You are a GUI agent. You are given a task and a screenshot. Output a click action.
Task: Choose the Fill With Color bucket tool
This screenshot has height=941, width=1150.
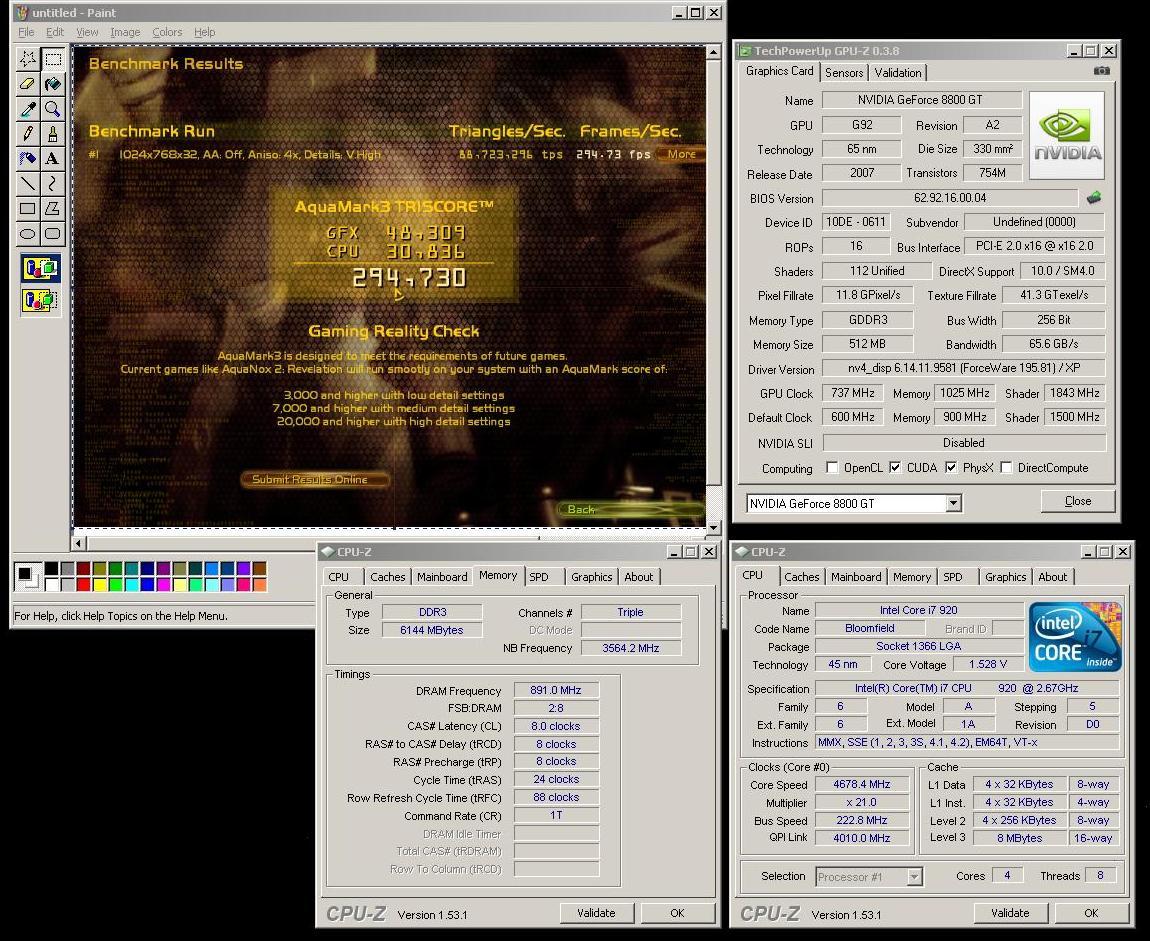coord(53,84)
